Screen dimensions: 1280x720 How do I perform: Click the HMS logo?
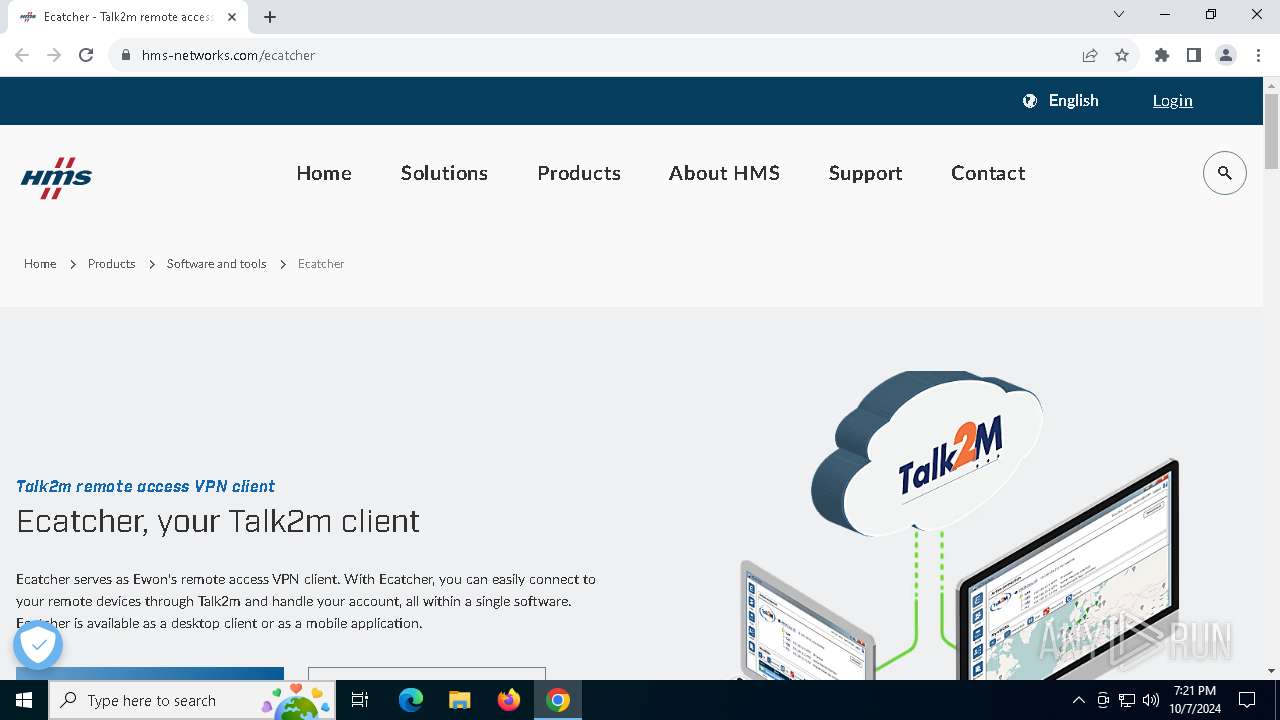56,177
